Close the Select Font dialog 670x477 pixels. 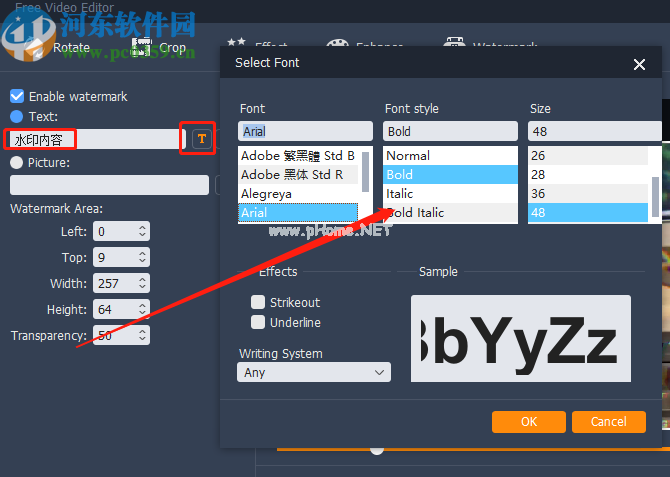pyautogui.click(x=639, y=65)
